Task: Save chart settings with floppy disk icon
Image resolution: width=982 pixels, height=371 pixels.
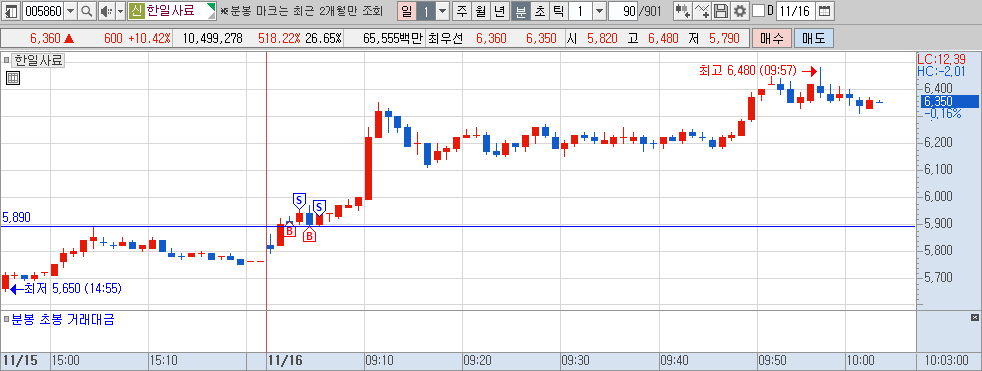Action: click(721, 11)
